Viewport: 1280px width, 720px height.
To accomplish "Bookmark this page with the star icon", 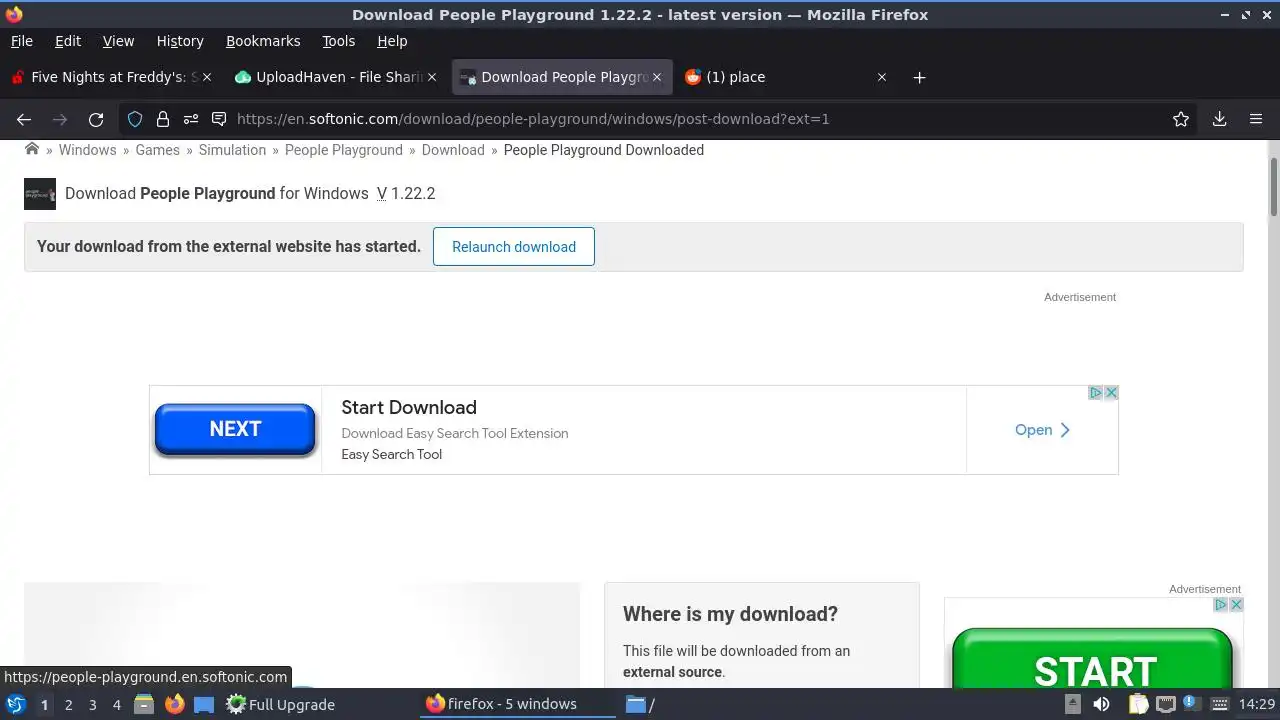I will tap(1181, 119).
